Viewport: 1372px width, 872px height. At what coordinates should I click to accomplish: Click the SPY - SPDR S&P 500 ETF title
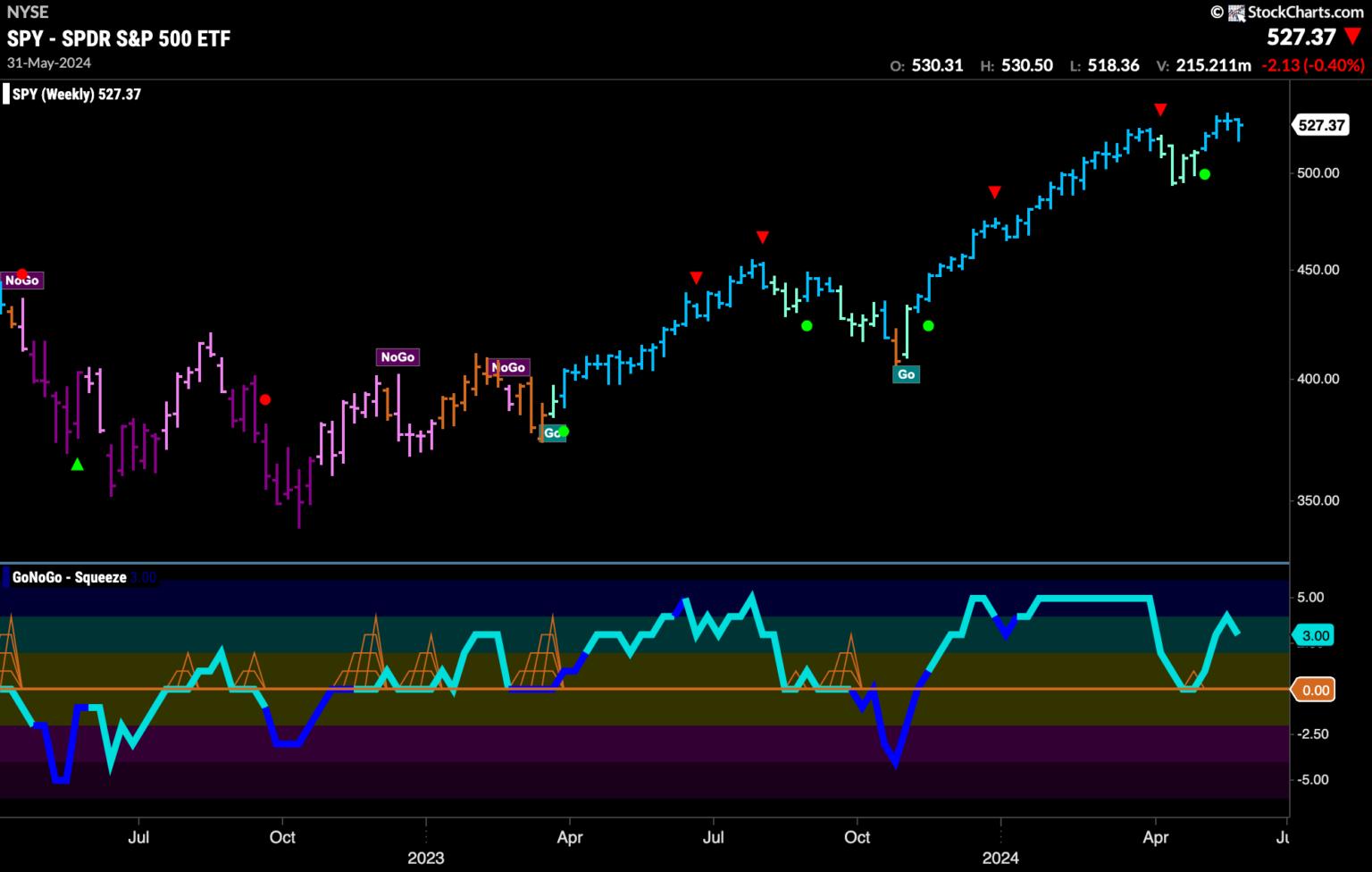coord(119,38)
